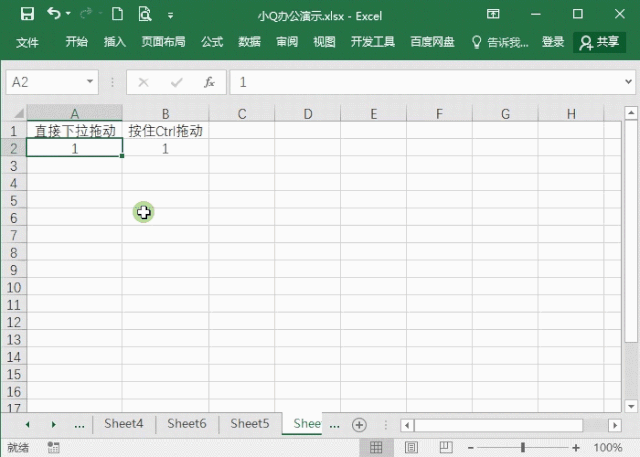
Task: Switch to the 开始 ribbon tab
Action: (77, 42)
